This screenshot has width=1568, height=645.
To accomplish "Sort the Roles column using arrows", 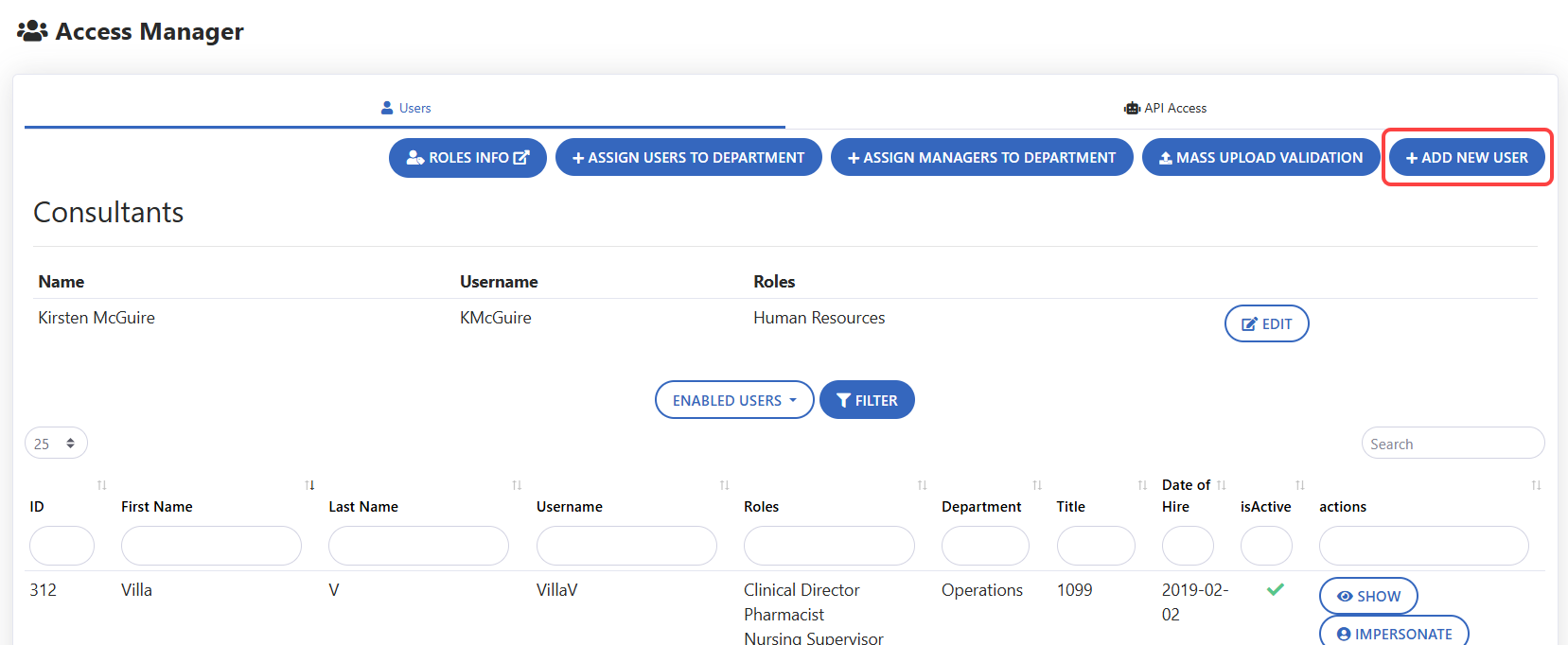I will pos(922,485).
